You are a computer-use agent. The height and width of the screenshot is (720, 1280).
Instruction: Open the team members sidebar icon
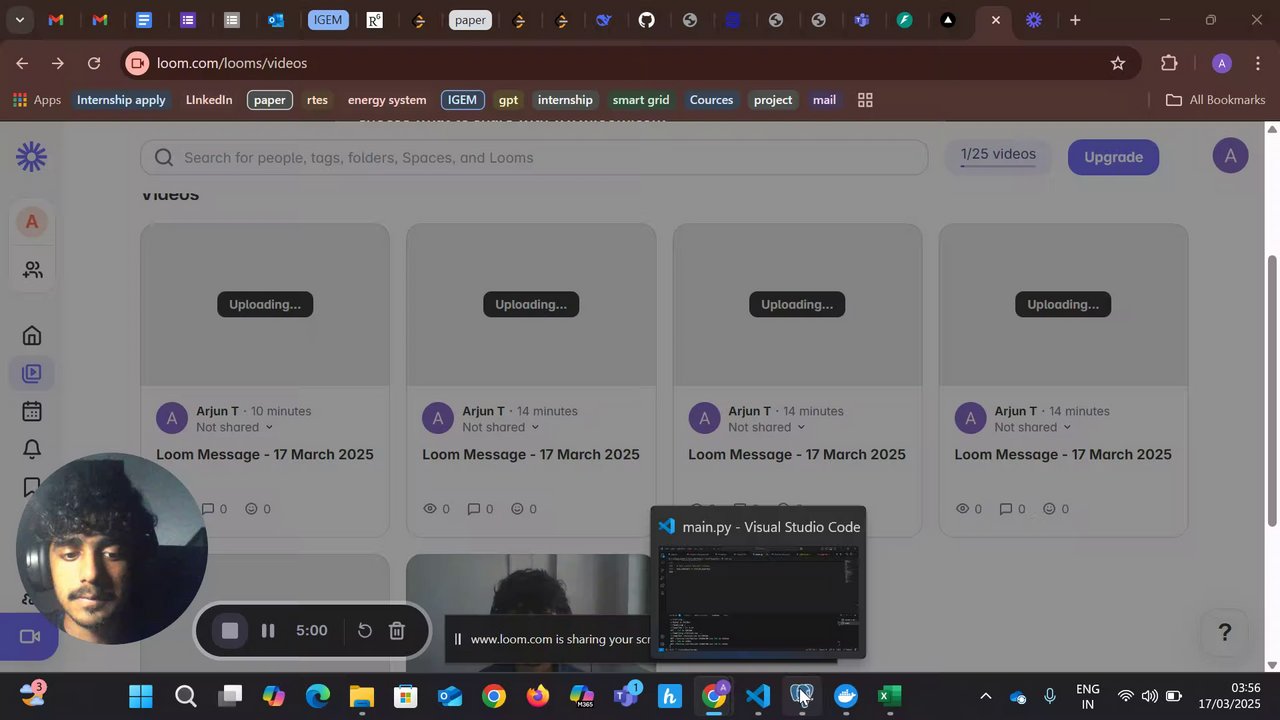pos(32,270)
